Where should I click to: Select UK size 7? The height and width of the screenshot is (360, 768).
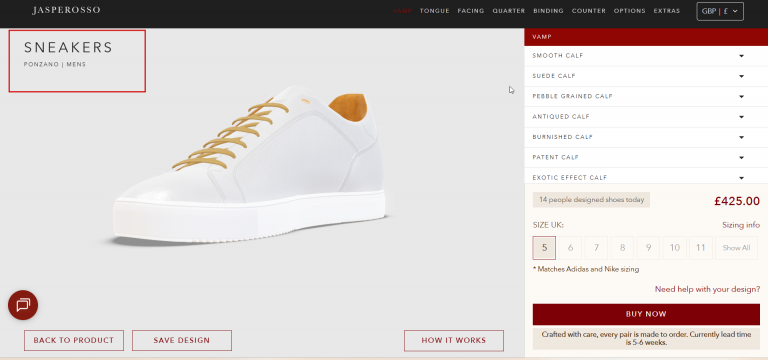coord(596,248)
